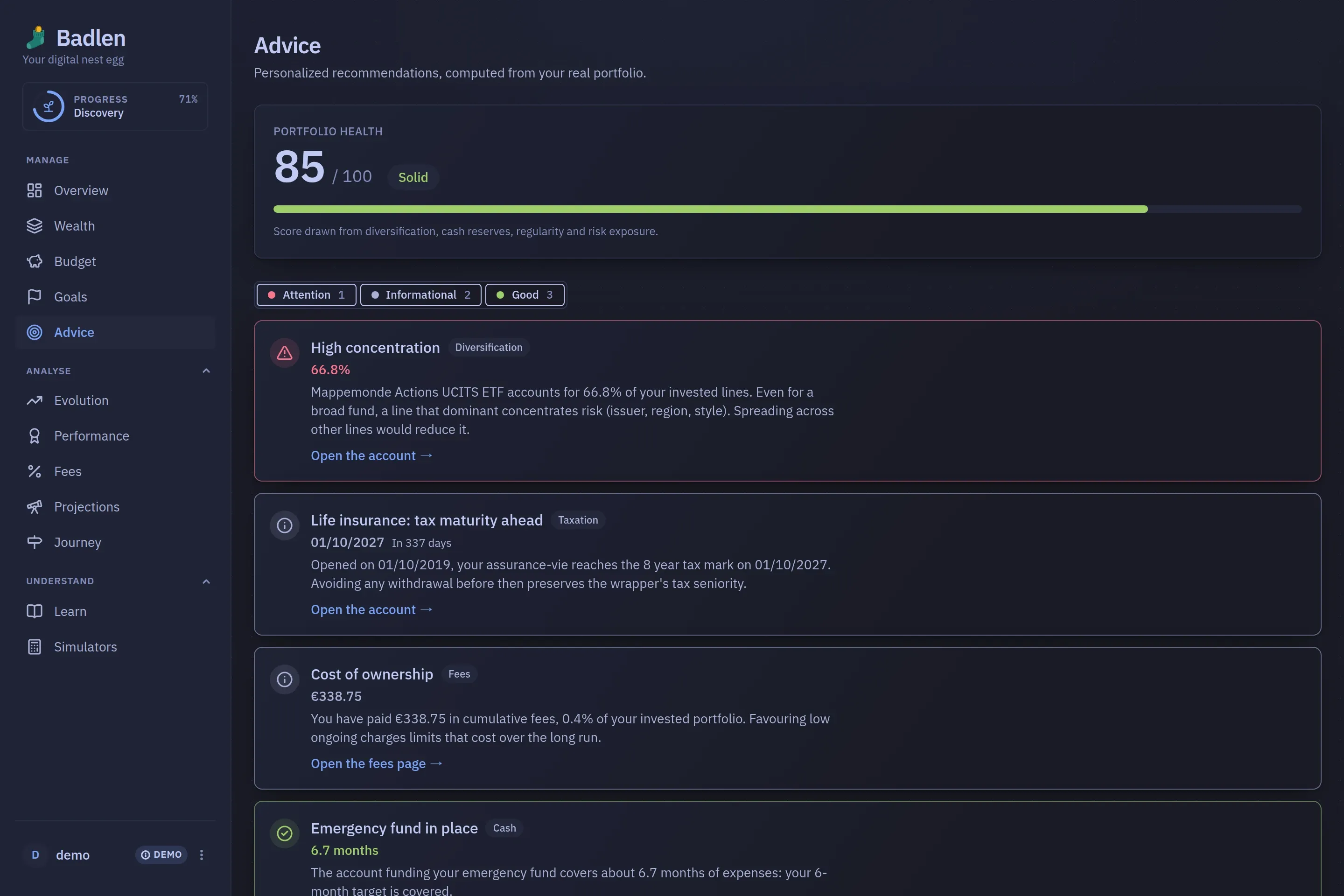Open Simulators from the sidebar
Screen dimensions: 1344x896
coord(115,647)
